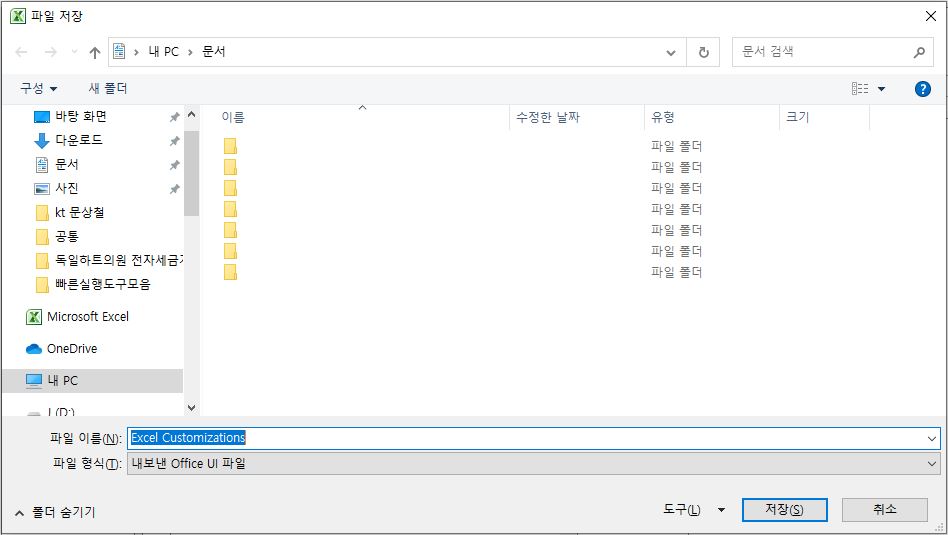
Task: Select OneDrive in the navigation pane
Action: pyautogui.click(x=71, y=349)
